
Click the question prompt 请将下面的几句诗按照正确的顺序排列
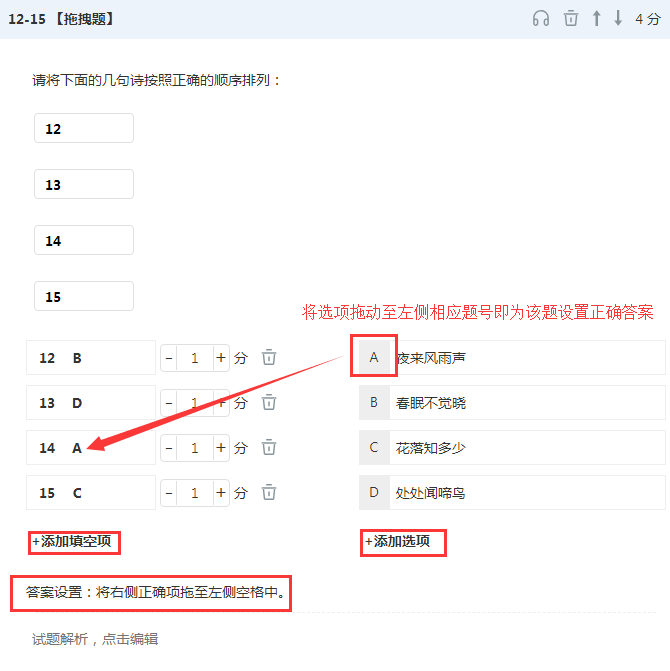click(x=156, y=80)
